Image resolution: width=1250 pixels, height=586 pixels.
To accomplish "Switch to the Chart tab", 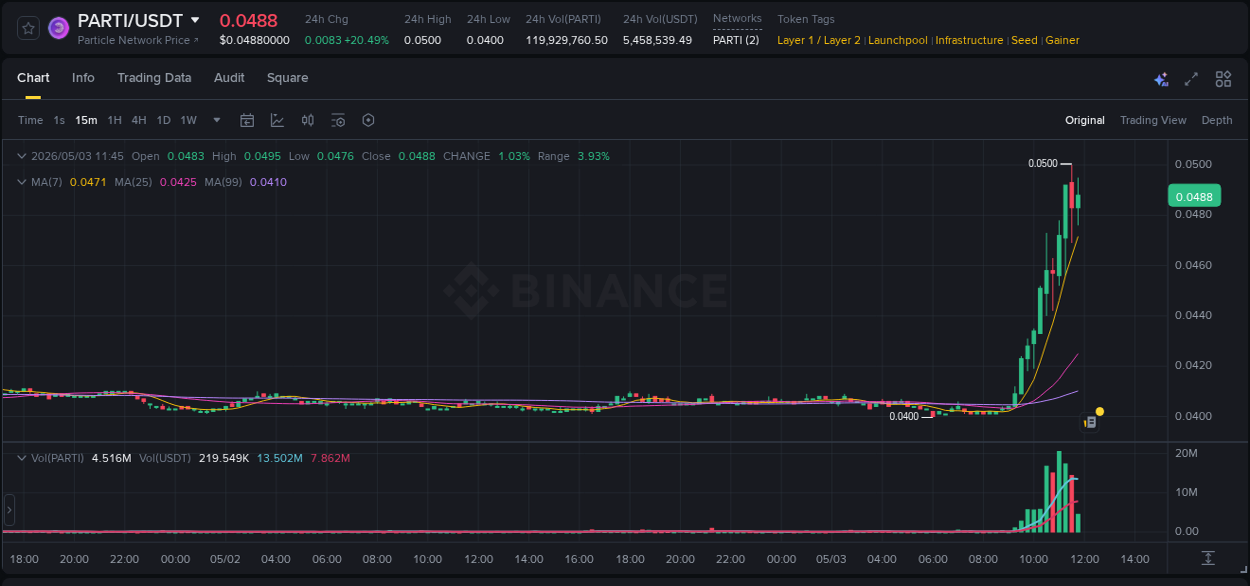I will click(x=33, y=78).
